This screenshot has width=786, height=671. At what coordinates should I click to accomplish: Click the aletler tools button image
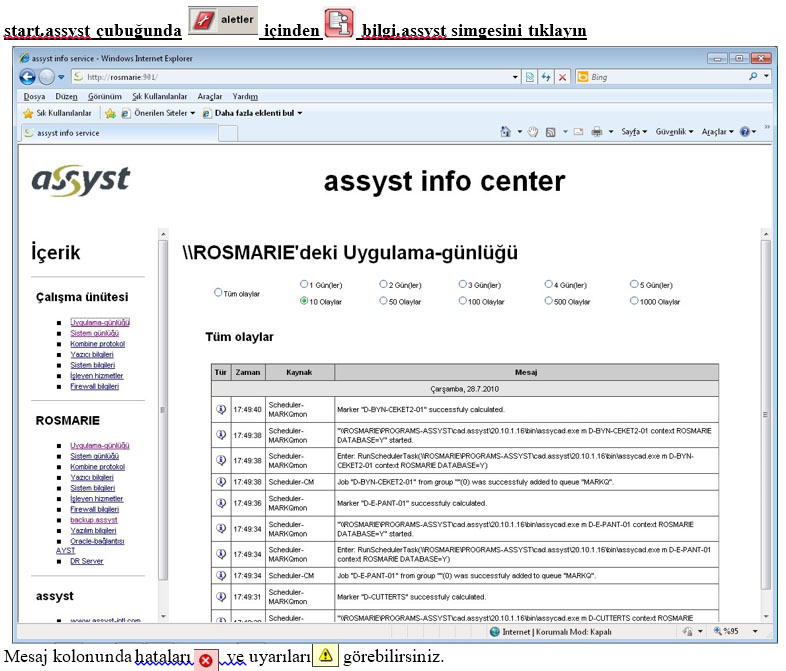point(223,20)
